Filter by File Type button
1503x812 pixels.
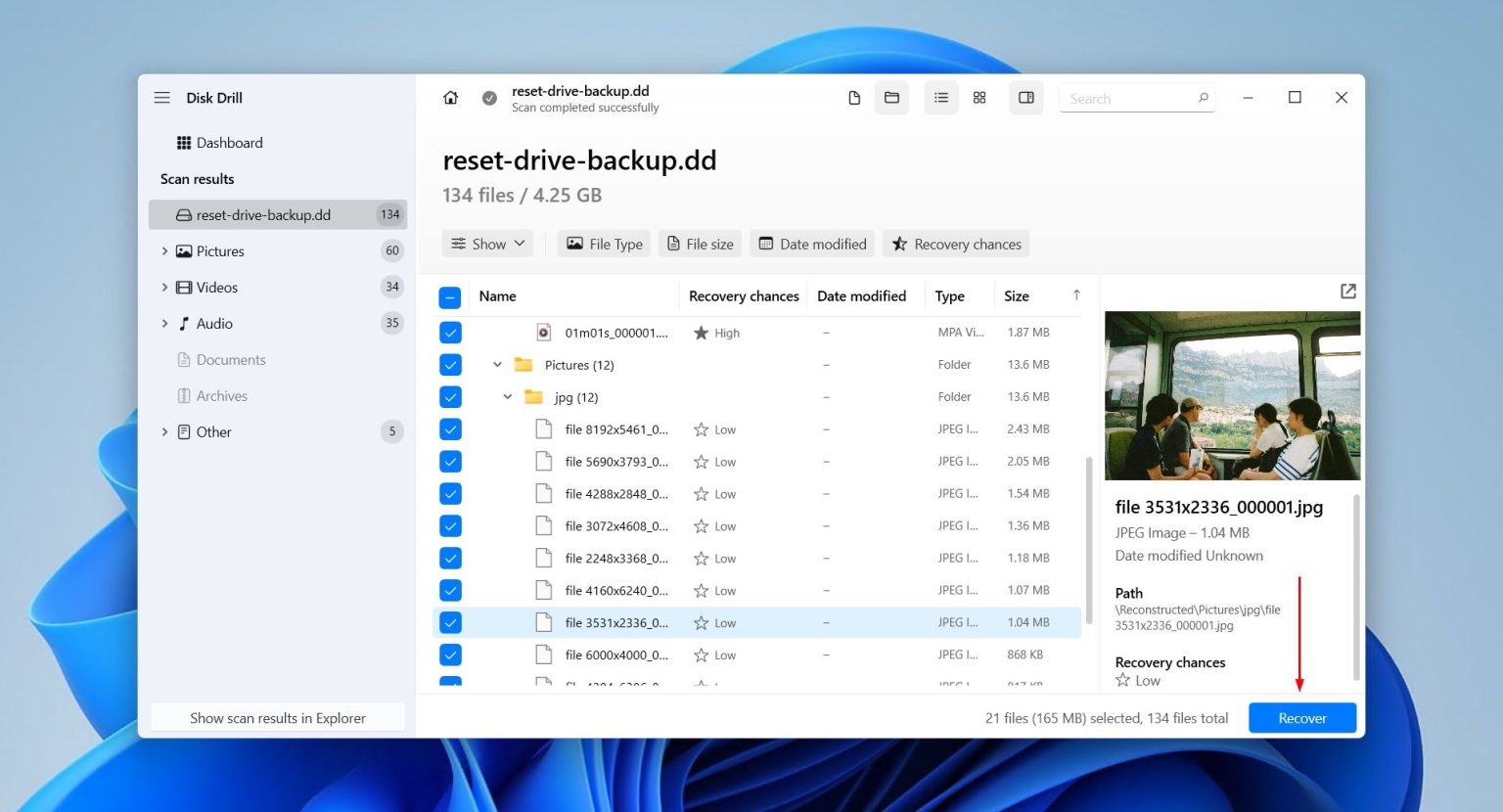[x=605, y=244]
